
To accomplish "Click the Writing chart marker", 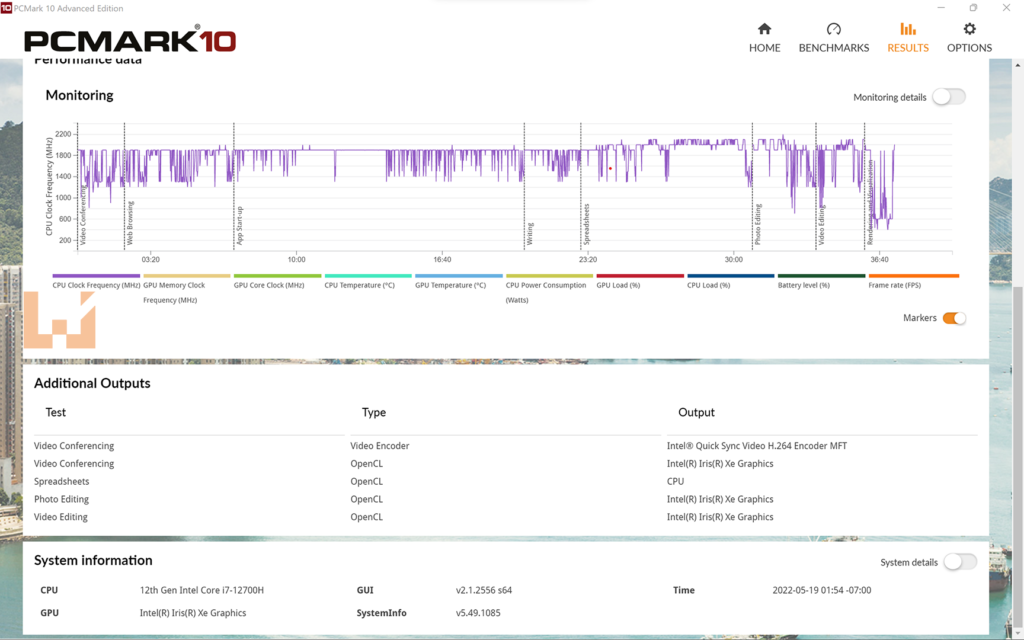I will [530, 234].
